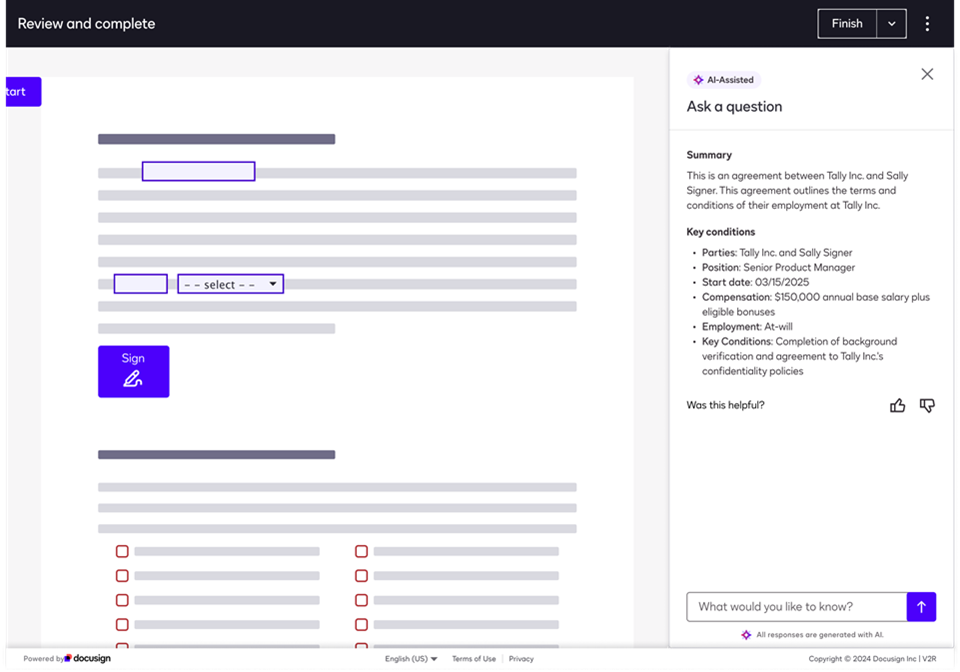The width and height of the screenshot is (960, 672).
Task: Click the sparkle icon beside AI responses disclaimer
Action: coord(746,635)
